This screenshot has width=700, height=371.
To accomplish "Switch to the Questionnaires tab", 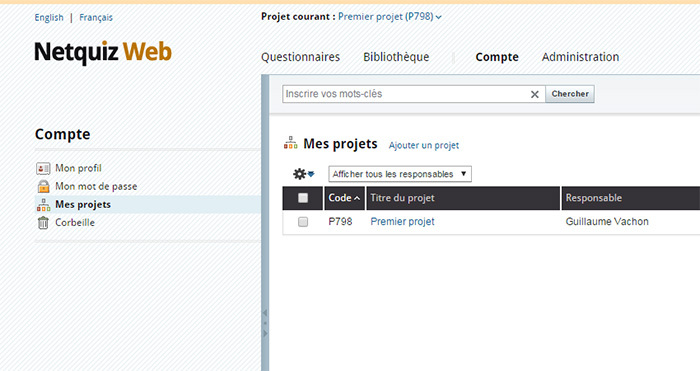I will pyautogui.click(x=300, y=57).
